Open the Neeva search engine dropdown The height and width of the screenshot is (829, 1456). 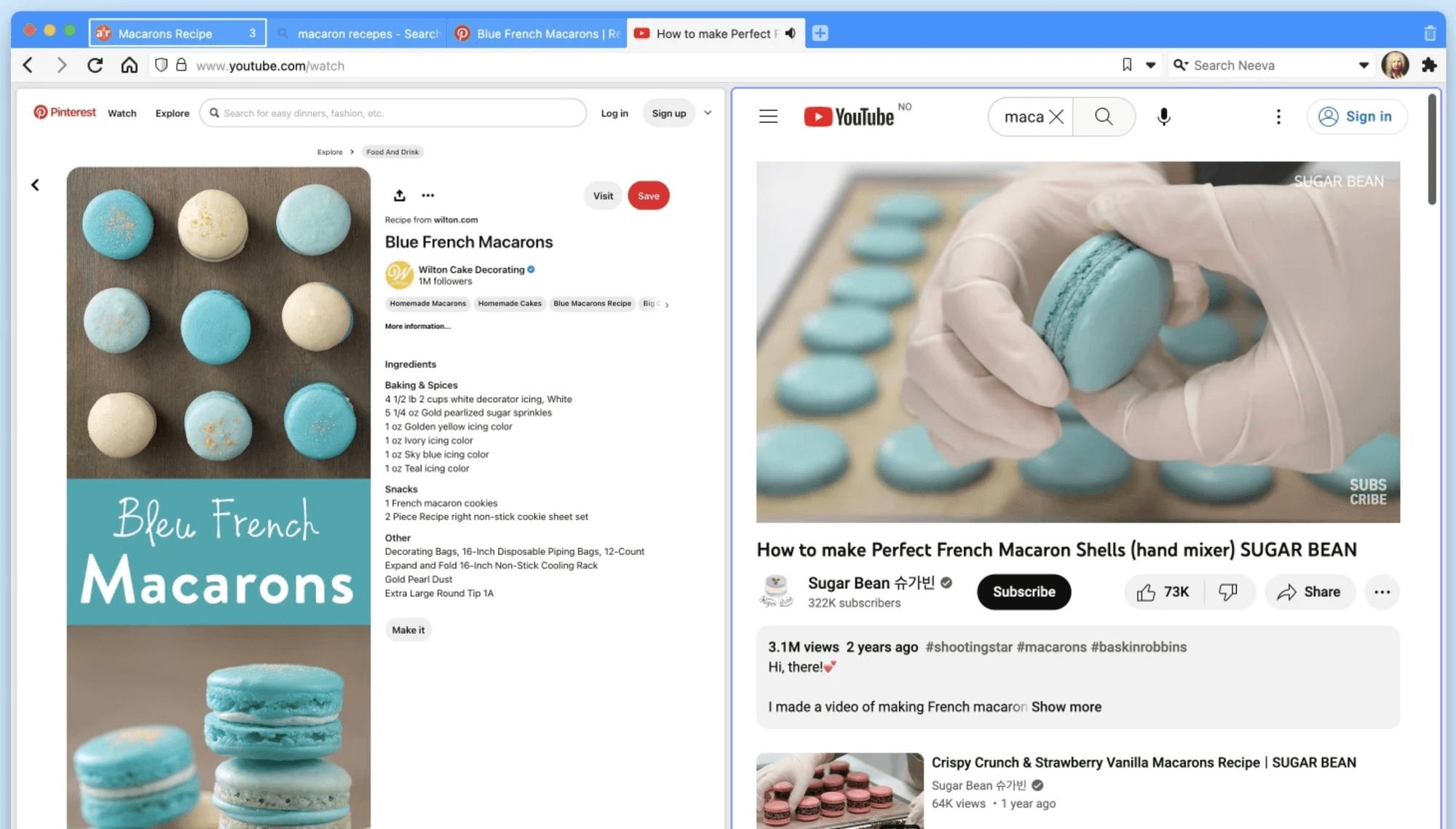point(1363,65)
